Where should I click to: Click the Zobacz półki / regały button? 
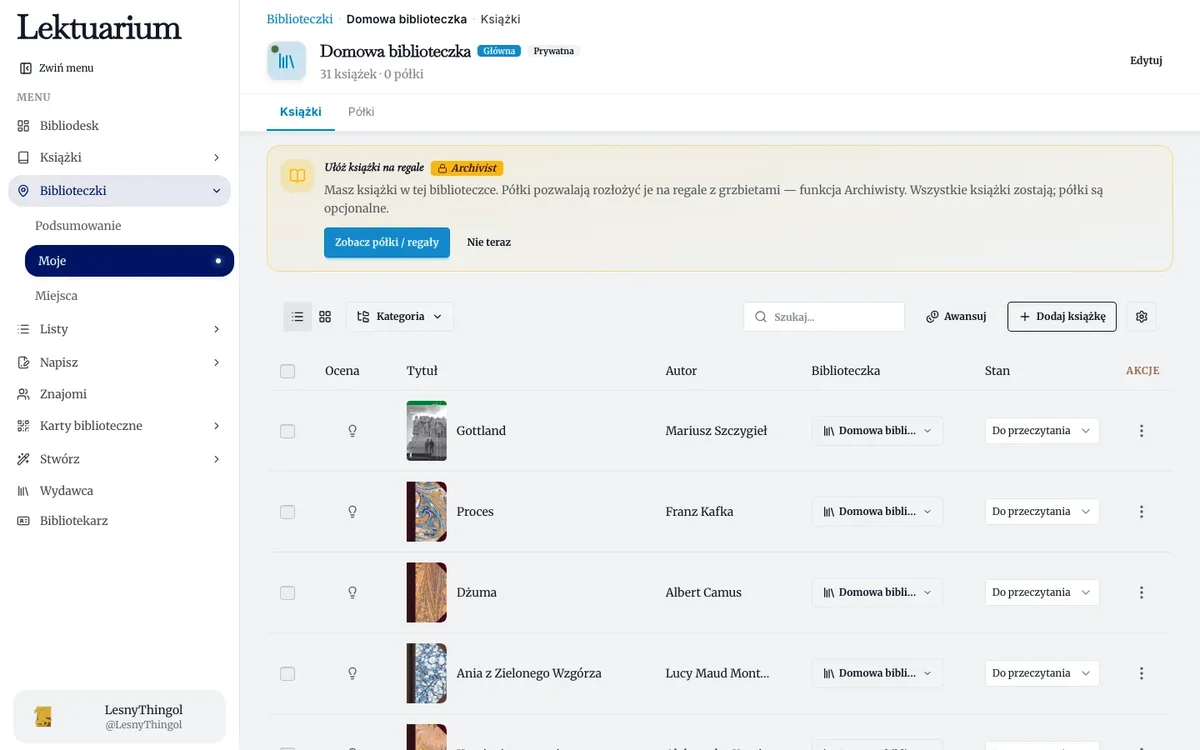(387, 242)
